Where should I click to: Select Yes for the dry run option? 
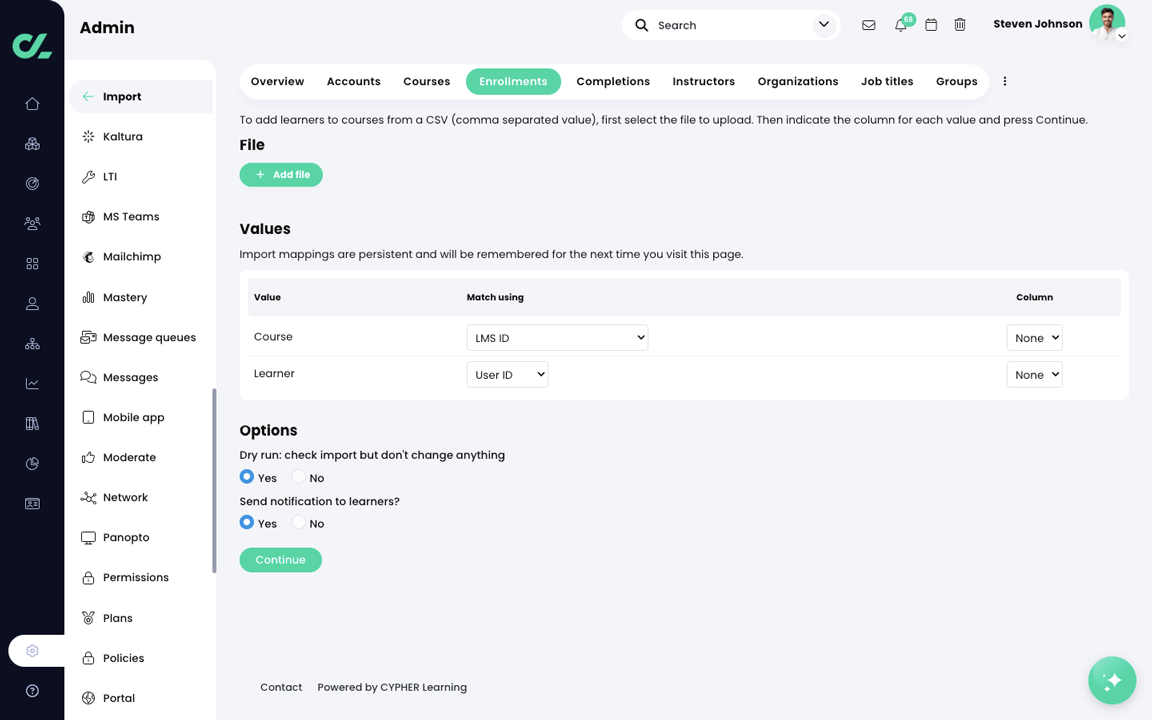tap(246, 478)
